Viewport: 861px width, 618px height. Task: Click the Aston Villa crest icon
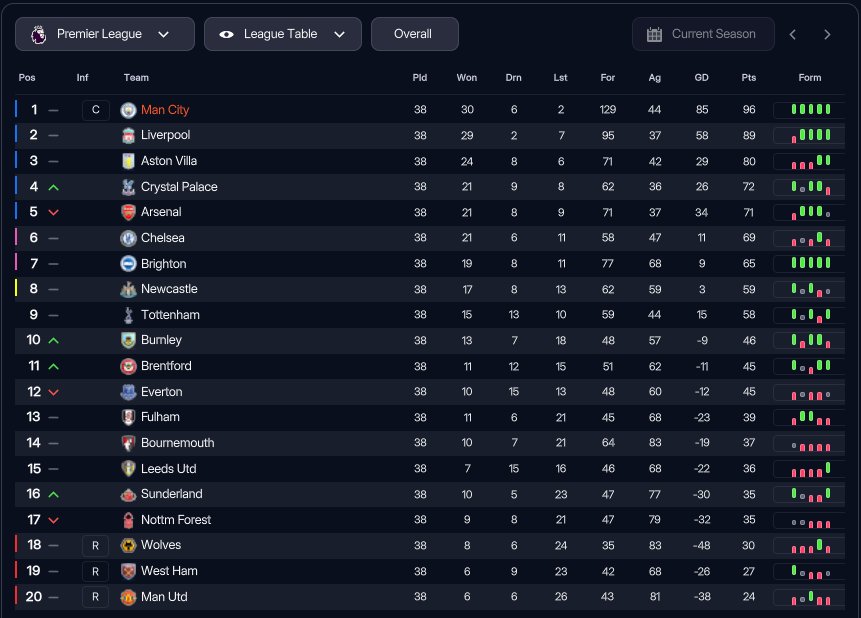(x=128, y=161)
